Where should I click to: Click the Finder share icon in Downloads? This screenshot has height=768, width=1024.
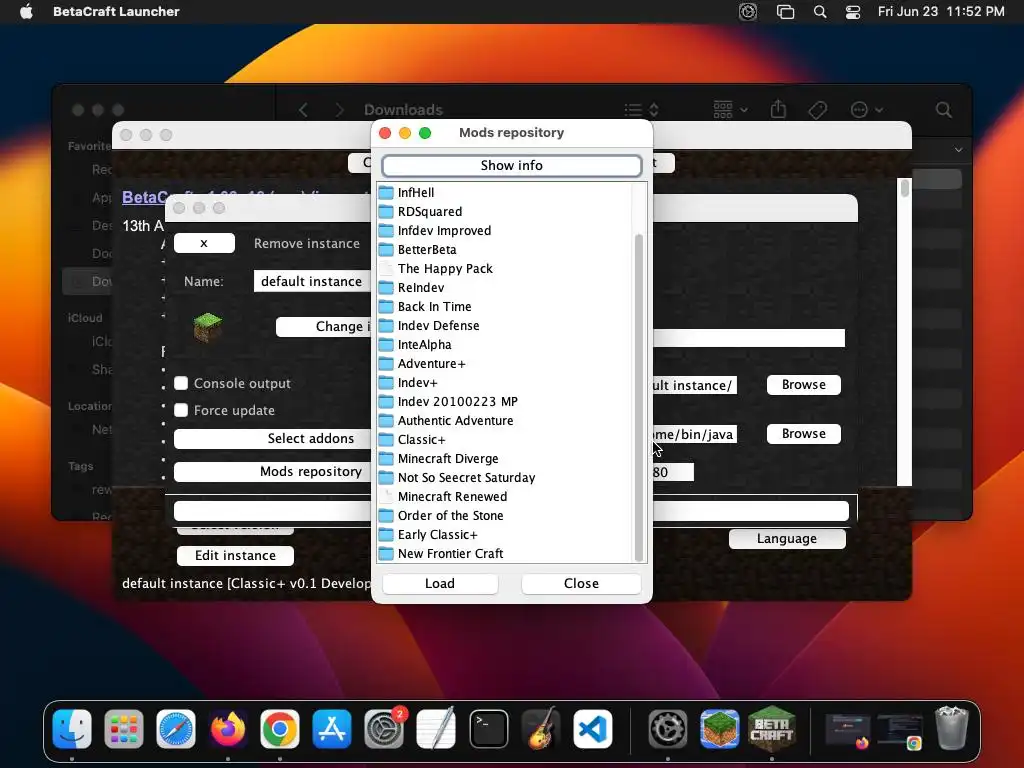(778, 109)
